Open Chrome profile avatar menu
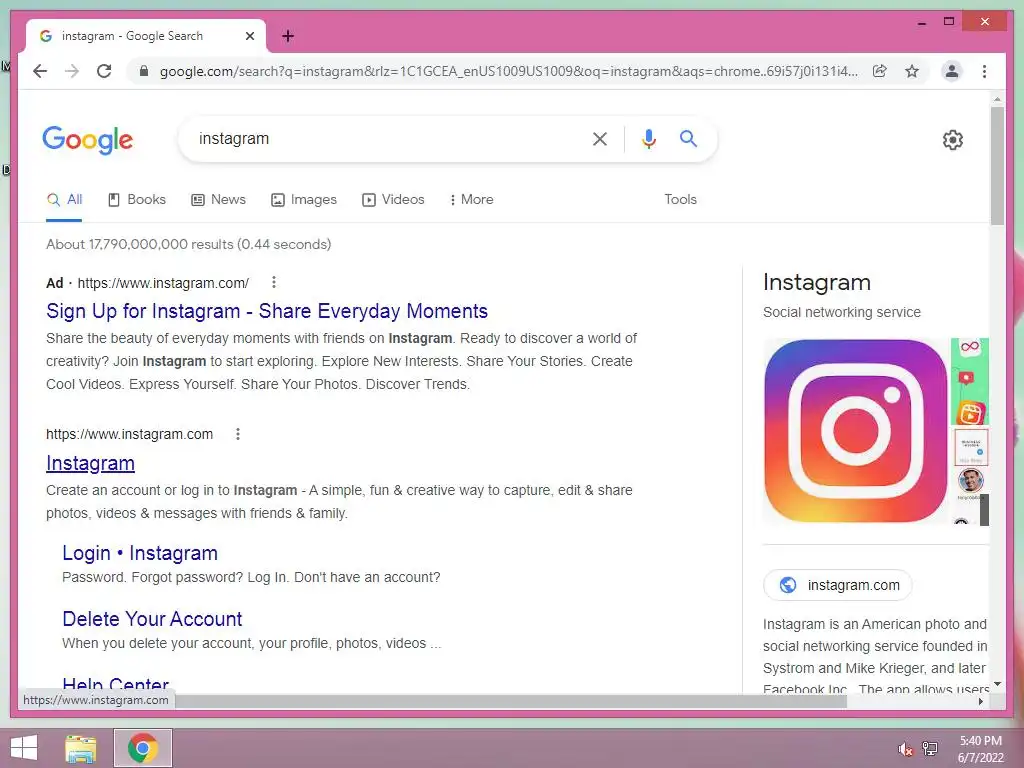This screenshot has width=1024, height=768. tap(952, 71)
